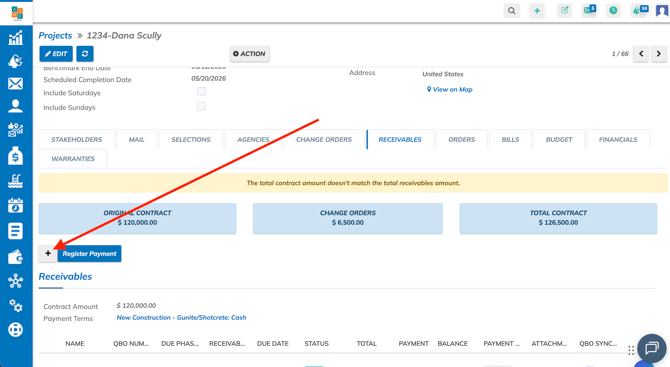Click the contract mismatch warning banner
670x367 pixels.
coord(353,183)
